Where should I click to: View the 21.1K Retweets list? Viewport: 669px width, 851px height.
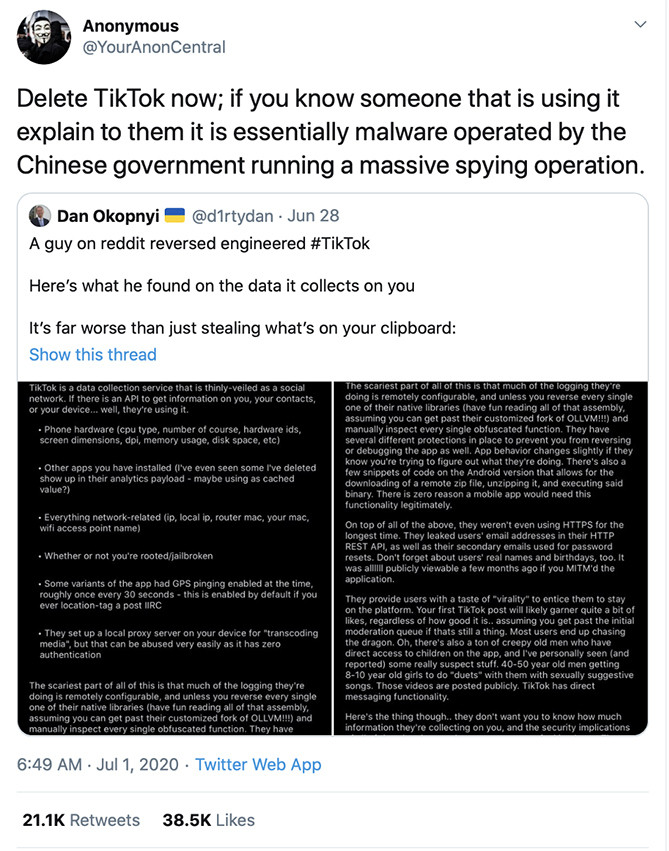[81, 820]
